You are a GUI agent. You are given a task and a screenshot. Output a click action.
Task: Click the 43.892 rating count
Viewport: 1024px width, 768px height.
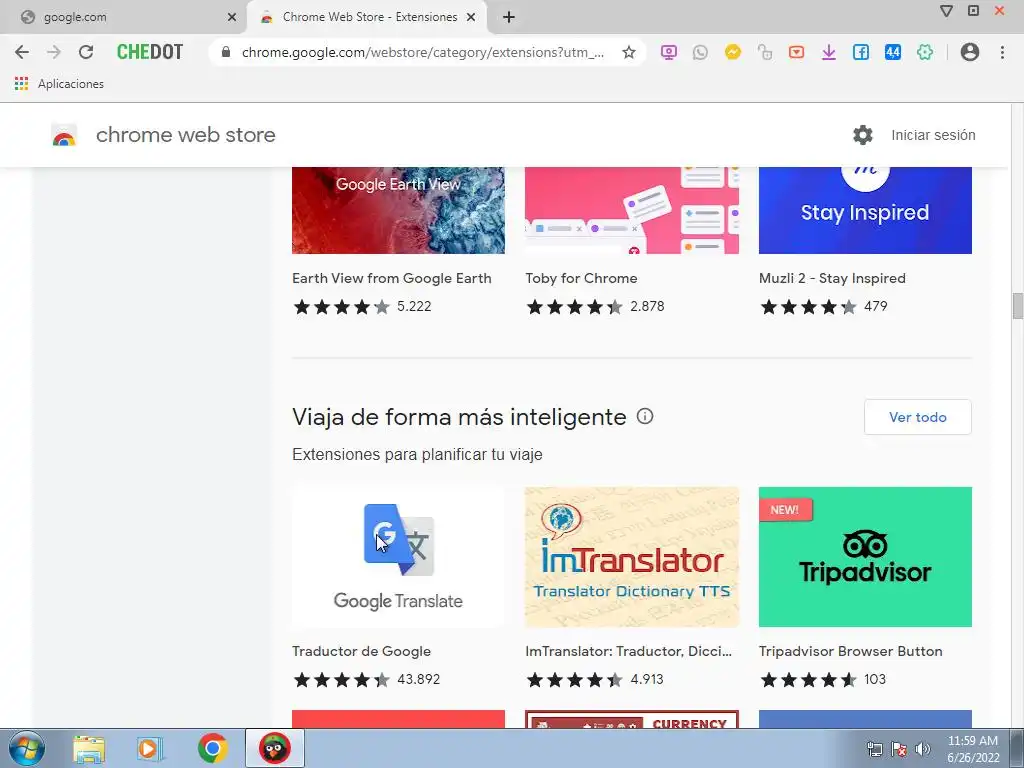(x=419, y=679)
